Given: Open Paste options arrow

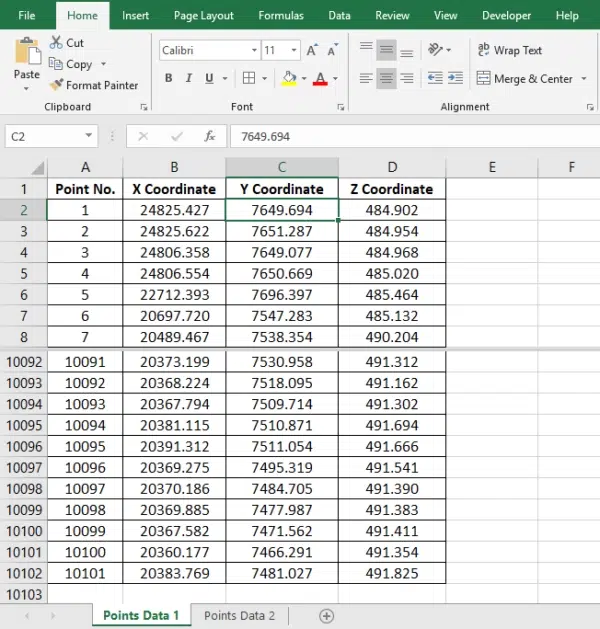Looking at the screenshot, I should [26, 88].
